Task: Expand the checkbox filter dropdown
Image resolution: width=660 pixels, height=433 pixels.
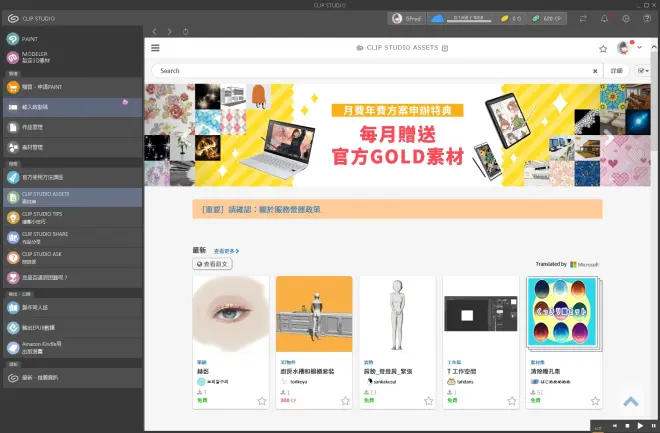Action: (x=643, y=71)
